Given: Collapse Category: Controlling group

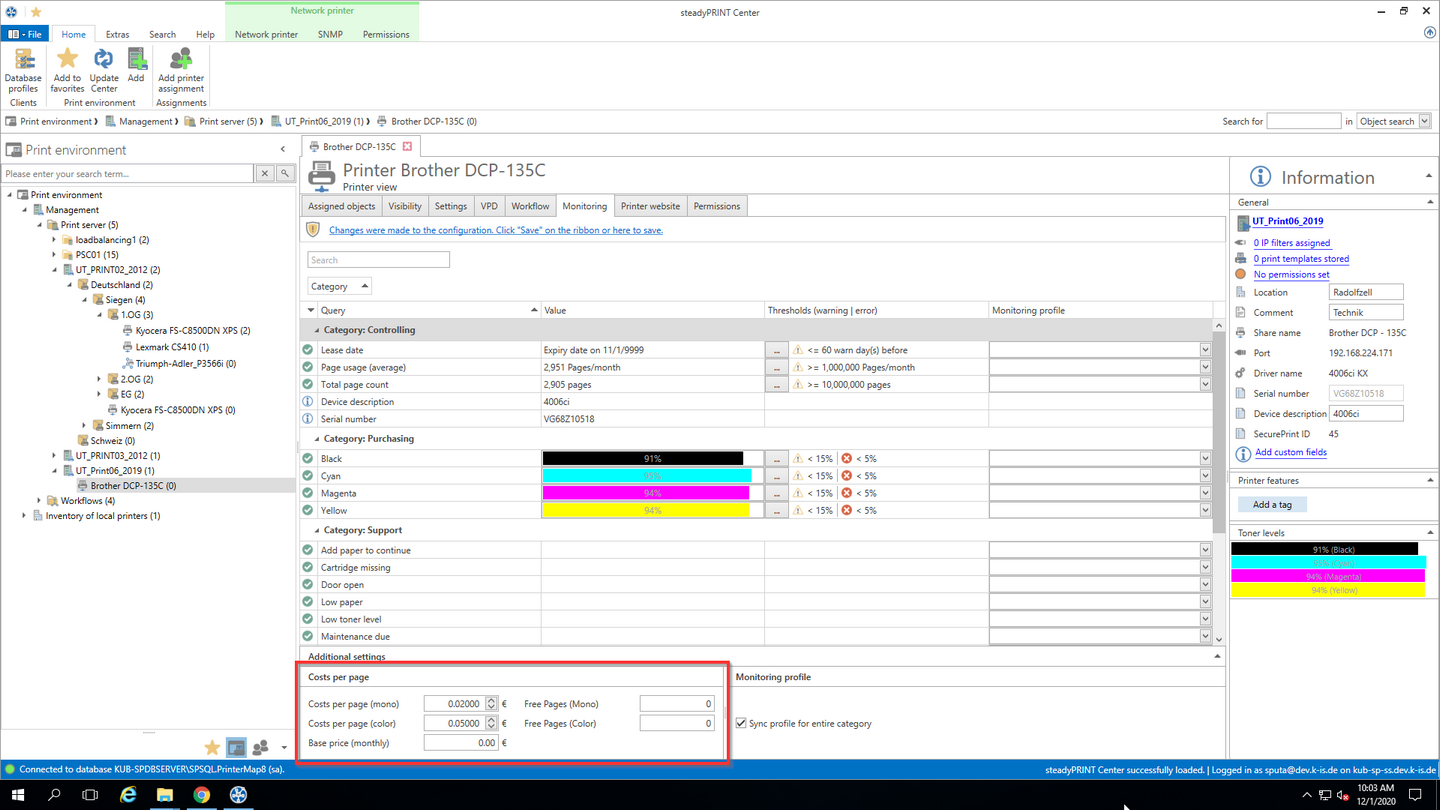Looking at the screenshot, I should pyautogui.click(x=317, y=330).
